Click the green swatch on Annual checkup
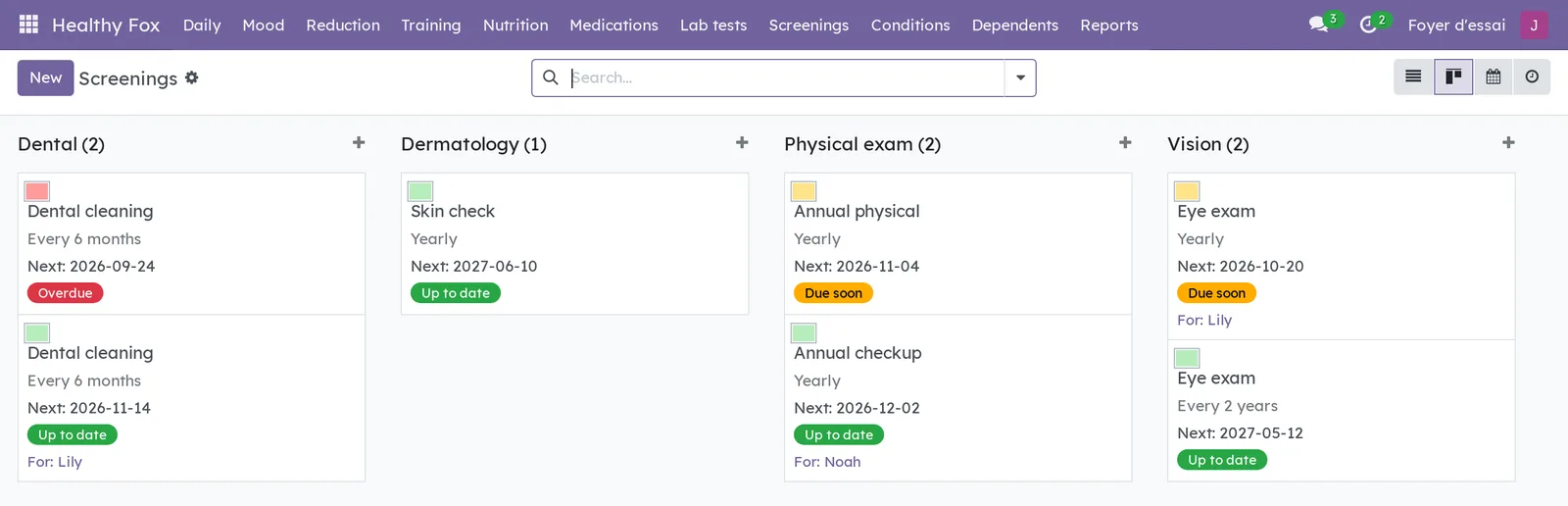1568x506 pixels. coord(804,333)
